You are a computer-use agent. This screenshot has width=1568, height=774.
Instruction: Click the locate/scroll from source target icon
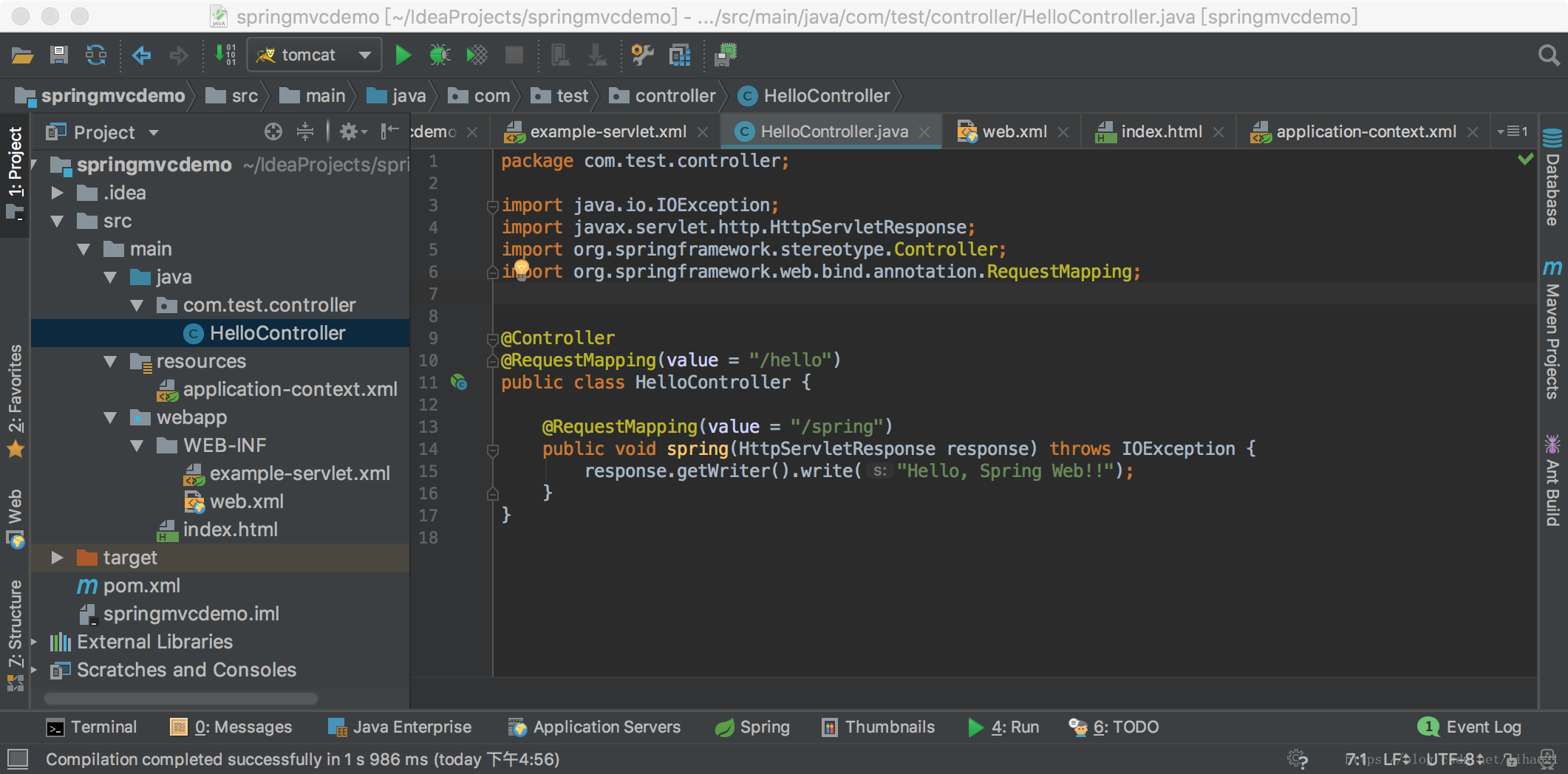click(273, 132)
